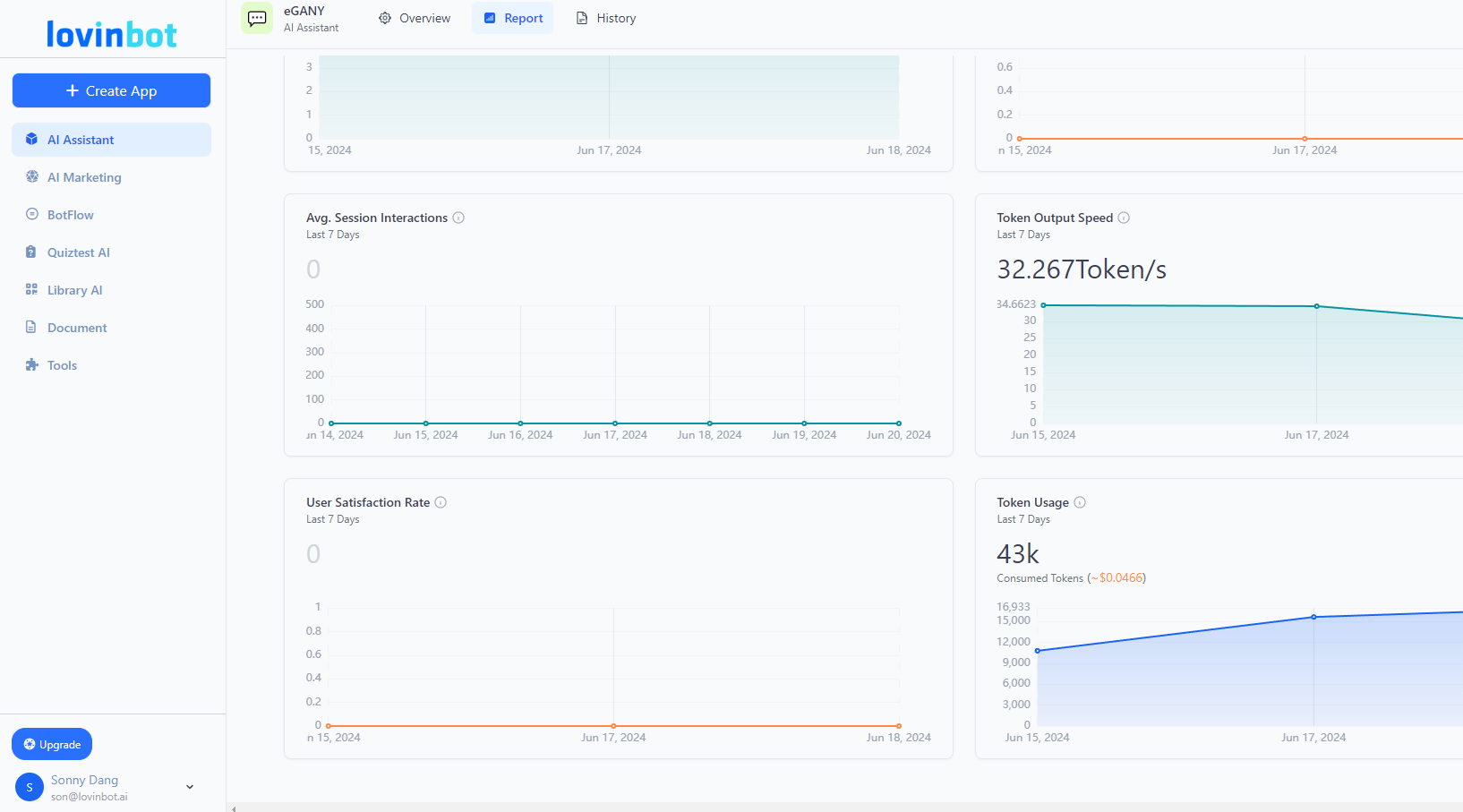1463x812 pixels.
Task: Click the Token Usage title
Action: coord(1032,502)
